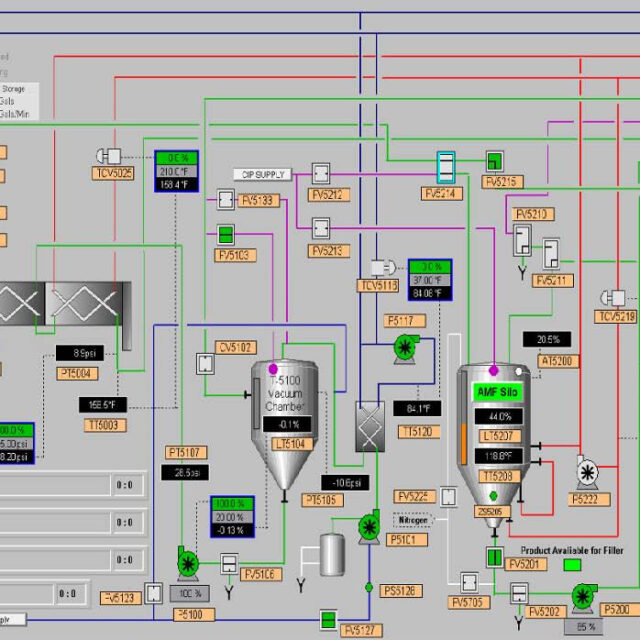This screenshot has width=640, height=640.
Task: Toggle the green FV5103 valve
Action: tap(227, 235)
